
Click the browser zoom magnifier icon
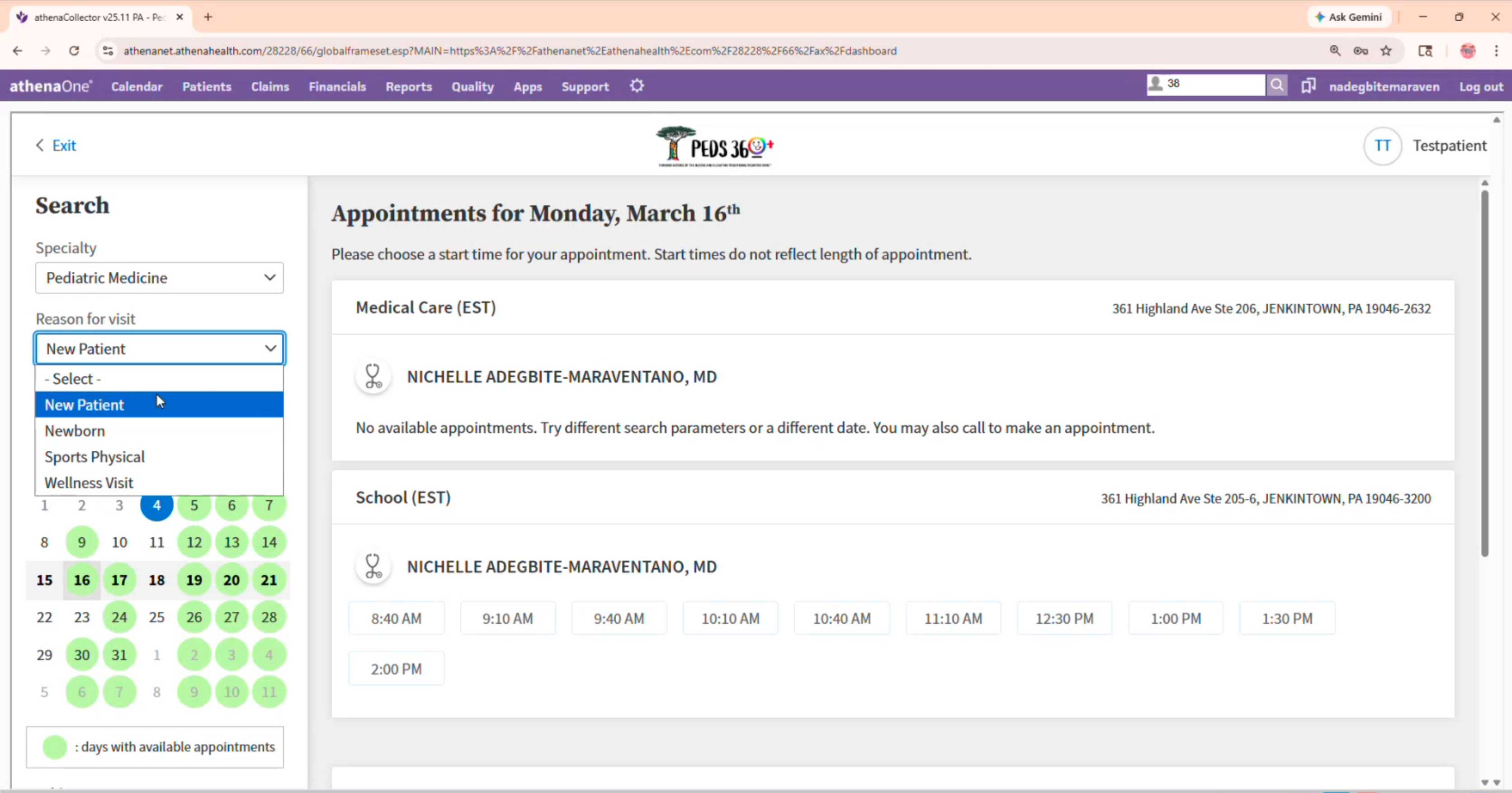click(1335, 51)
